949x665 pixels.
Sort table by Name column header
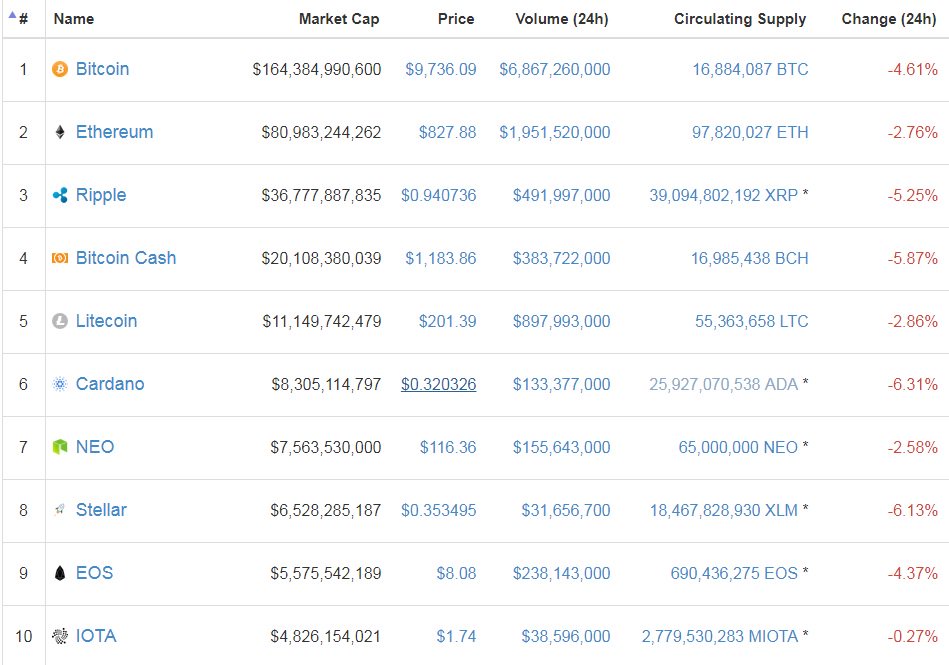click(x=74, y=19)
